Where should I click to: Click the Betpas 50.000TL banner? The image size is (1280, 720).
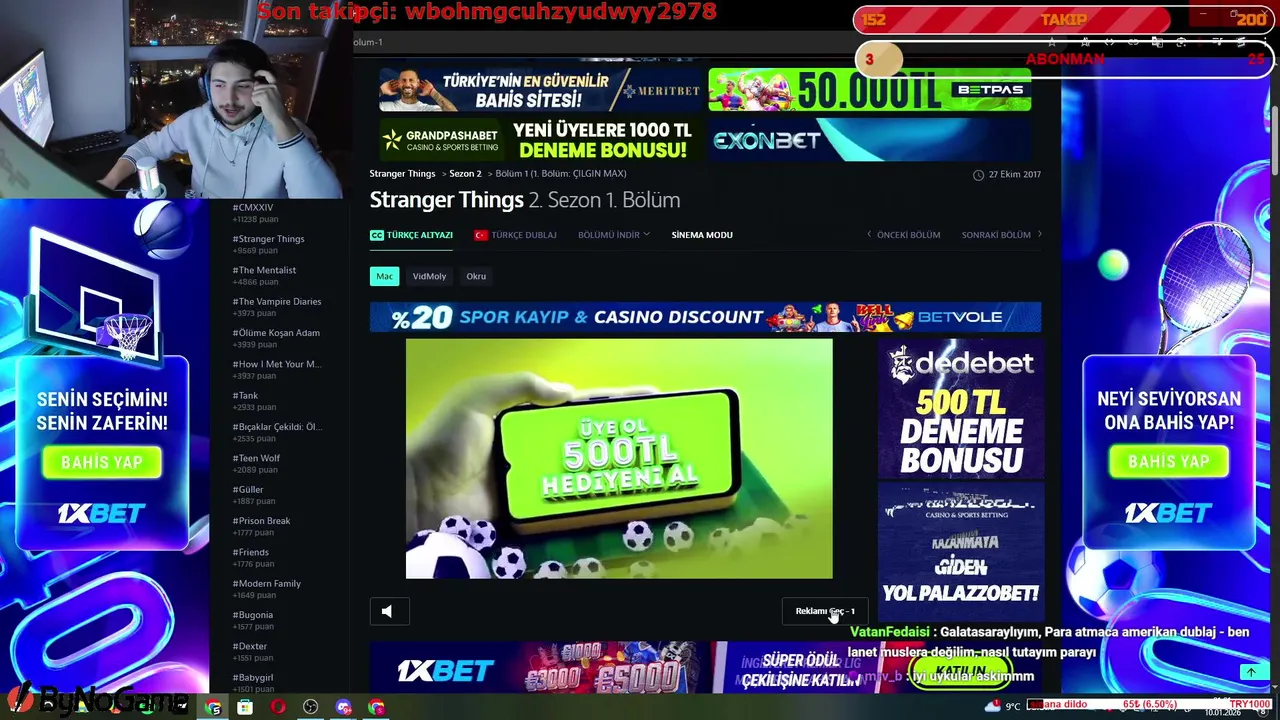(x=869, y=90)
